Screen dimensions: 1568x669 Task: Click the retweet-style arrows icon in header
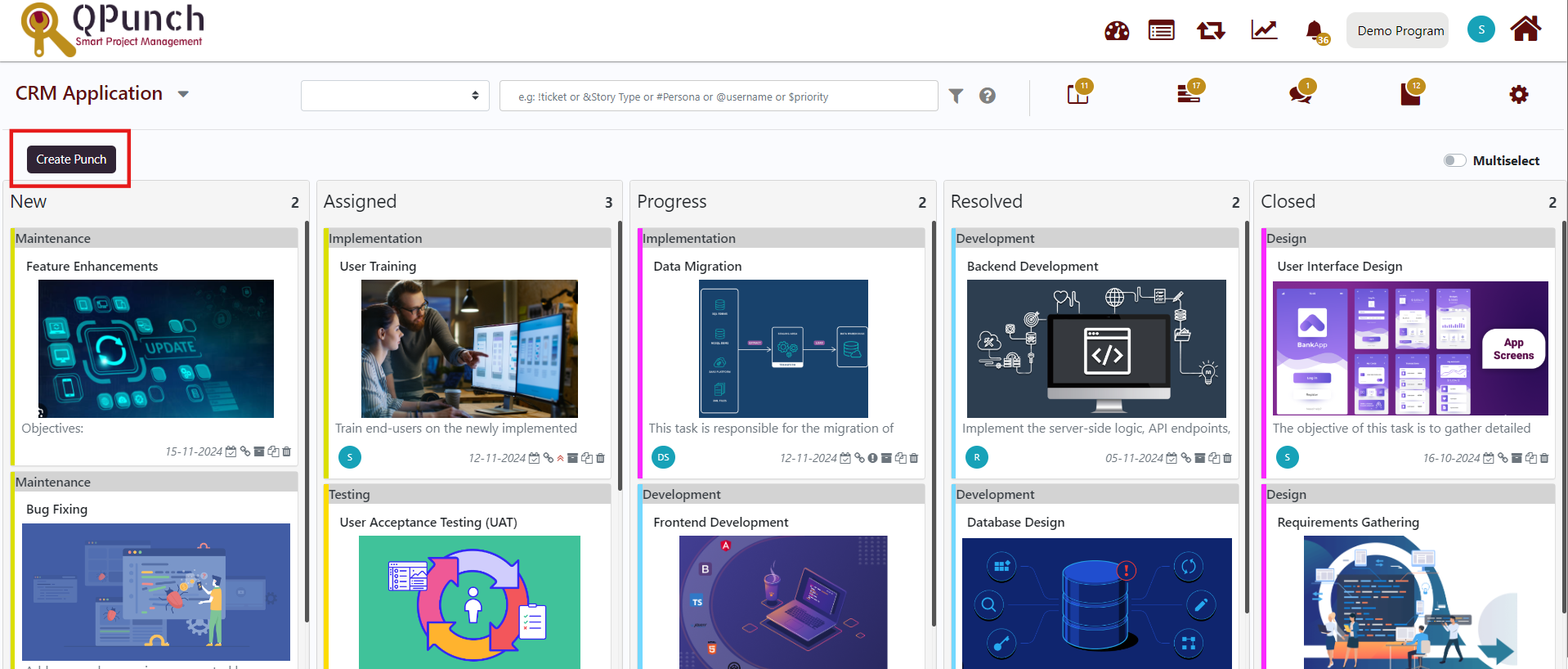(1211, 31)
